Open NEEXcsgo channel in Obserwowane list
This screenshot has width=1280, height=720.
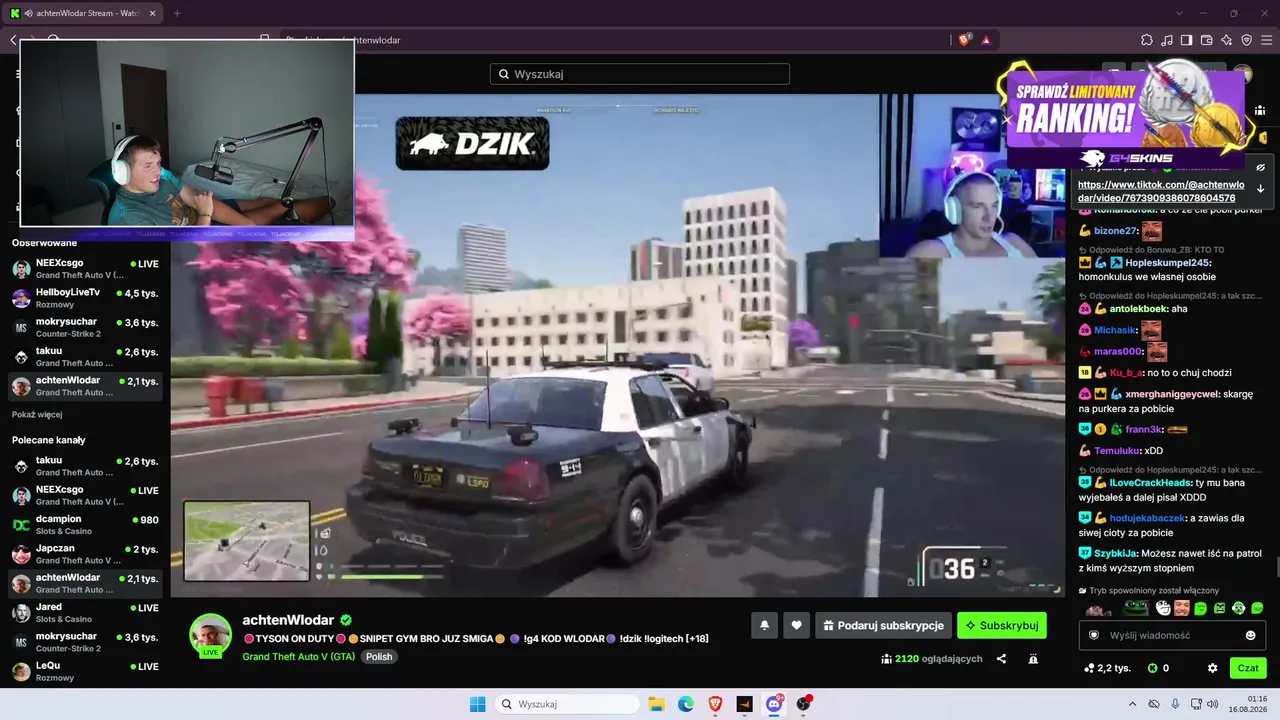(x=85, y=268)
